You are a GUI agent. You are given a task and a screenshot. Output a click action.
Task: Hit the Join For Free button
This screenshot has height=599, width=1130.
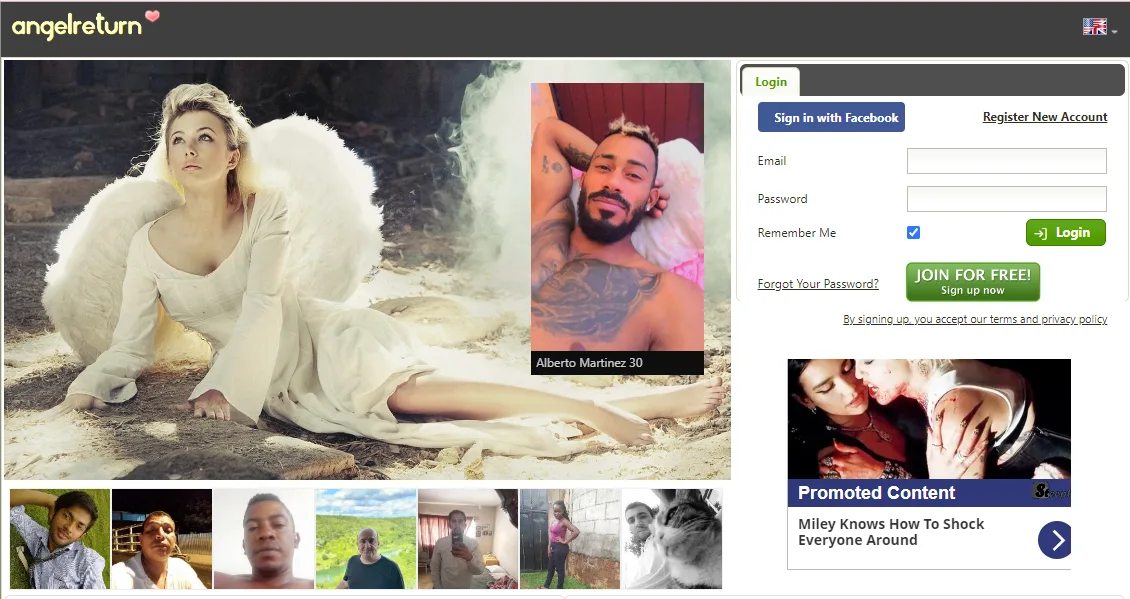[972, 281]
